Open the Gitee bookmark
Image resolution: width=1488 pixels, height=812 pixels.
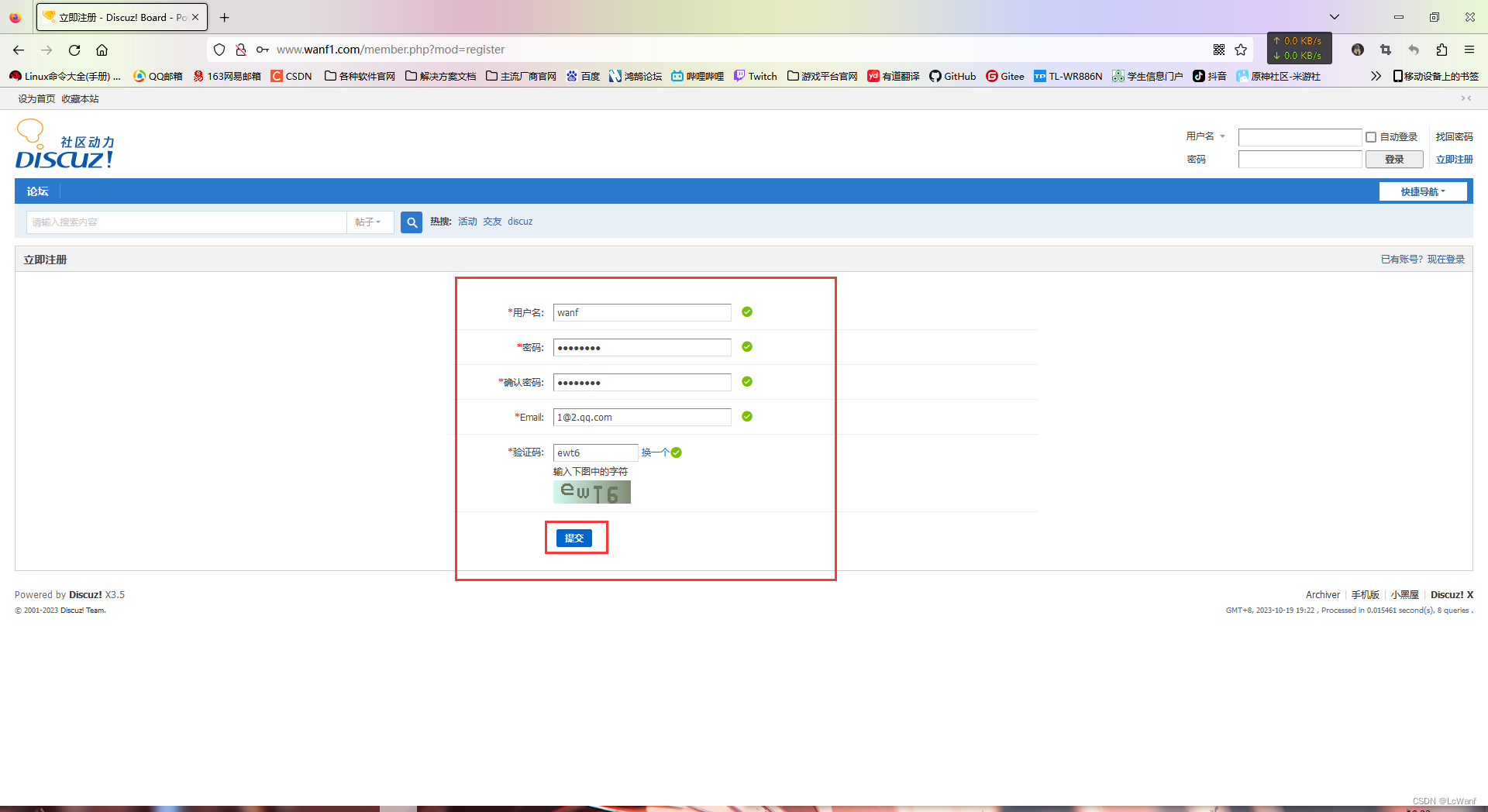click(x=1005, y=76)
